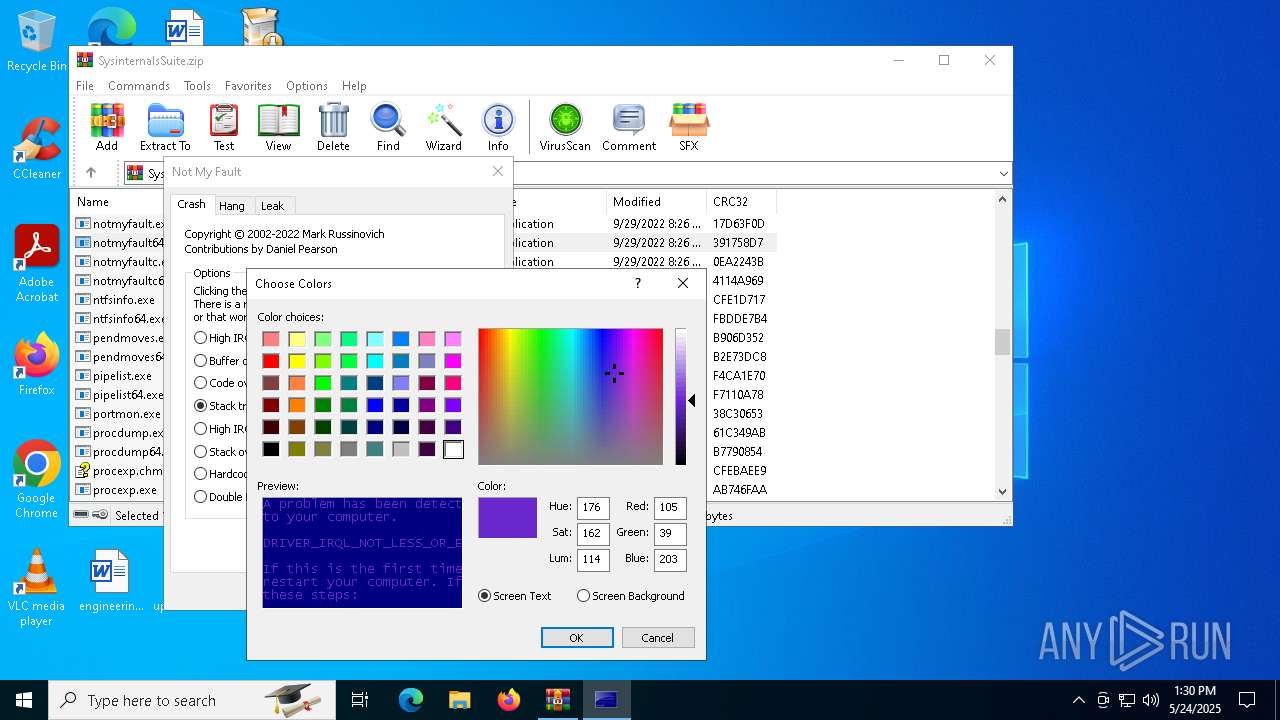Click in the Red value field
1280x720 pixels.
(670, 508)
